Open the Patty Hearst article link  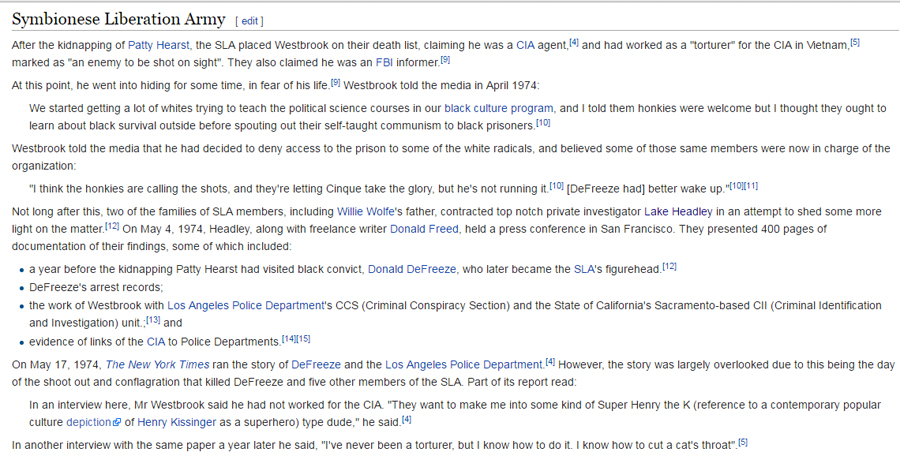[x=158, y=46]
